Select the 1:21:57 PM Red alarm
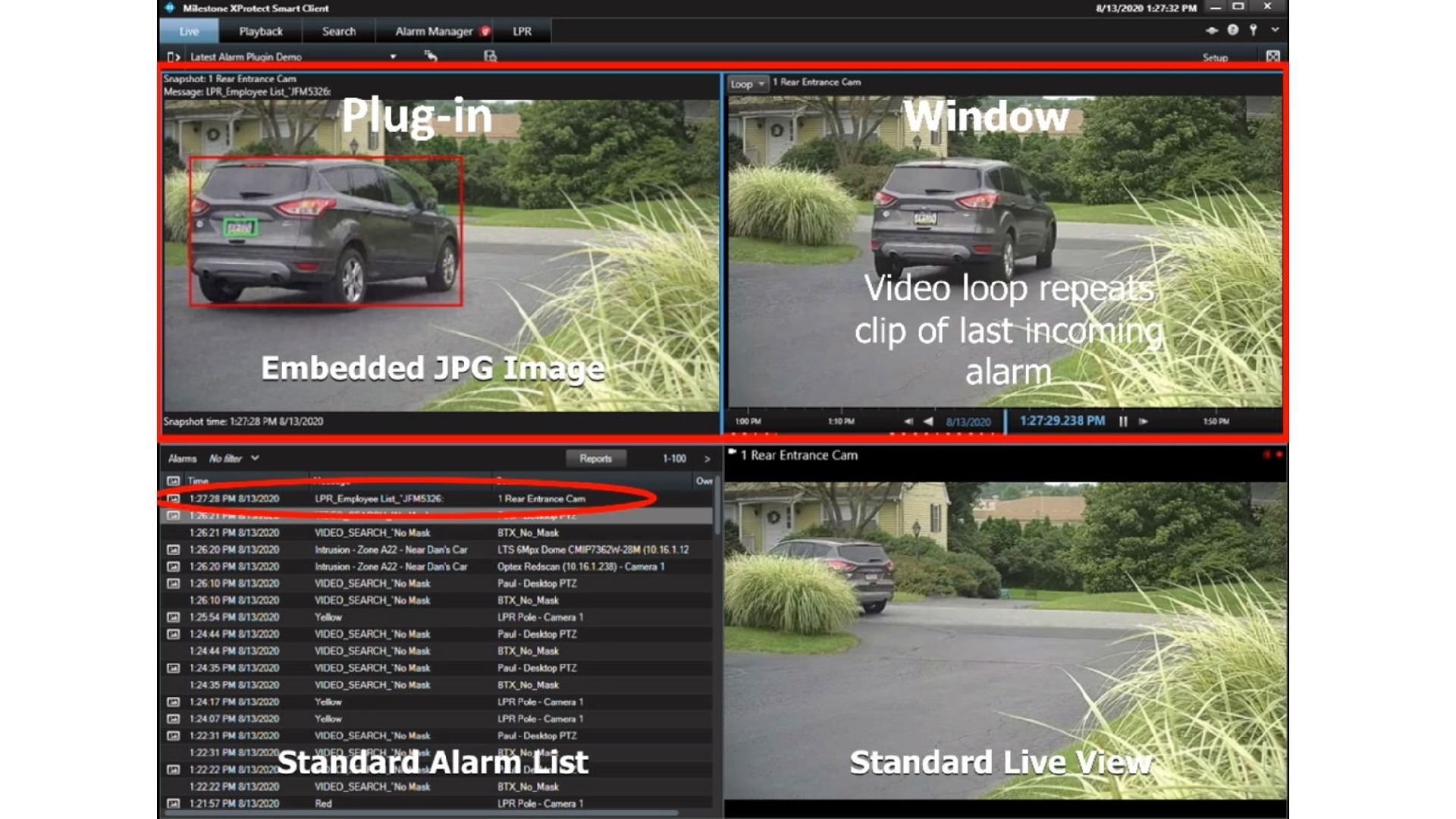Screen dimensions: 1456x819 point(436,804)
